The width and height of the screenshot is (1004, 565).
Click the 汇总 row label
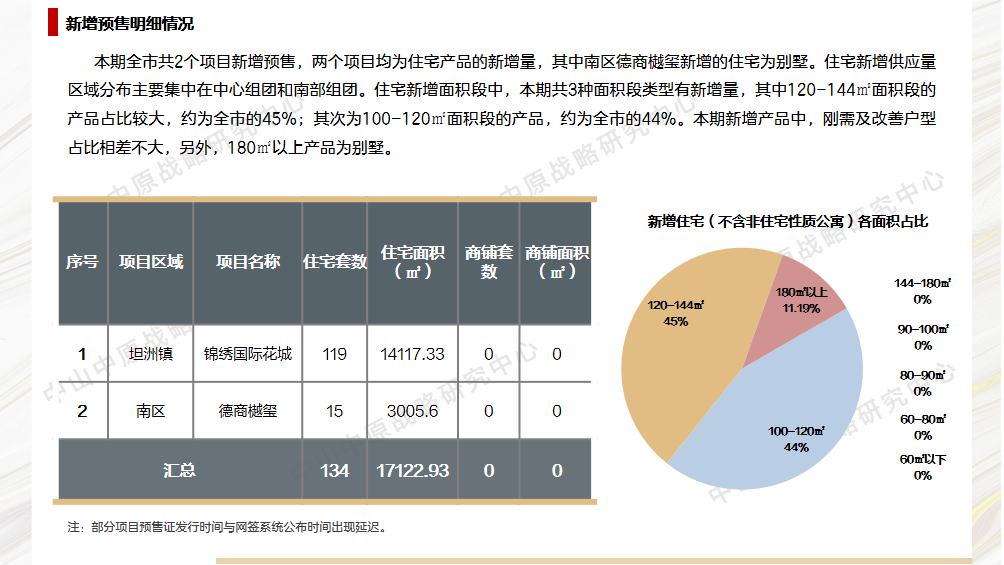[180, 470]
